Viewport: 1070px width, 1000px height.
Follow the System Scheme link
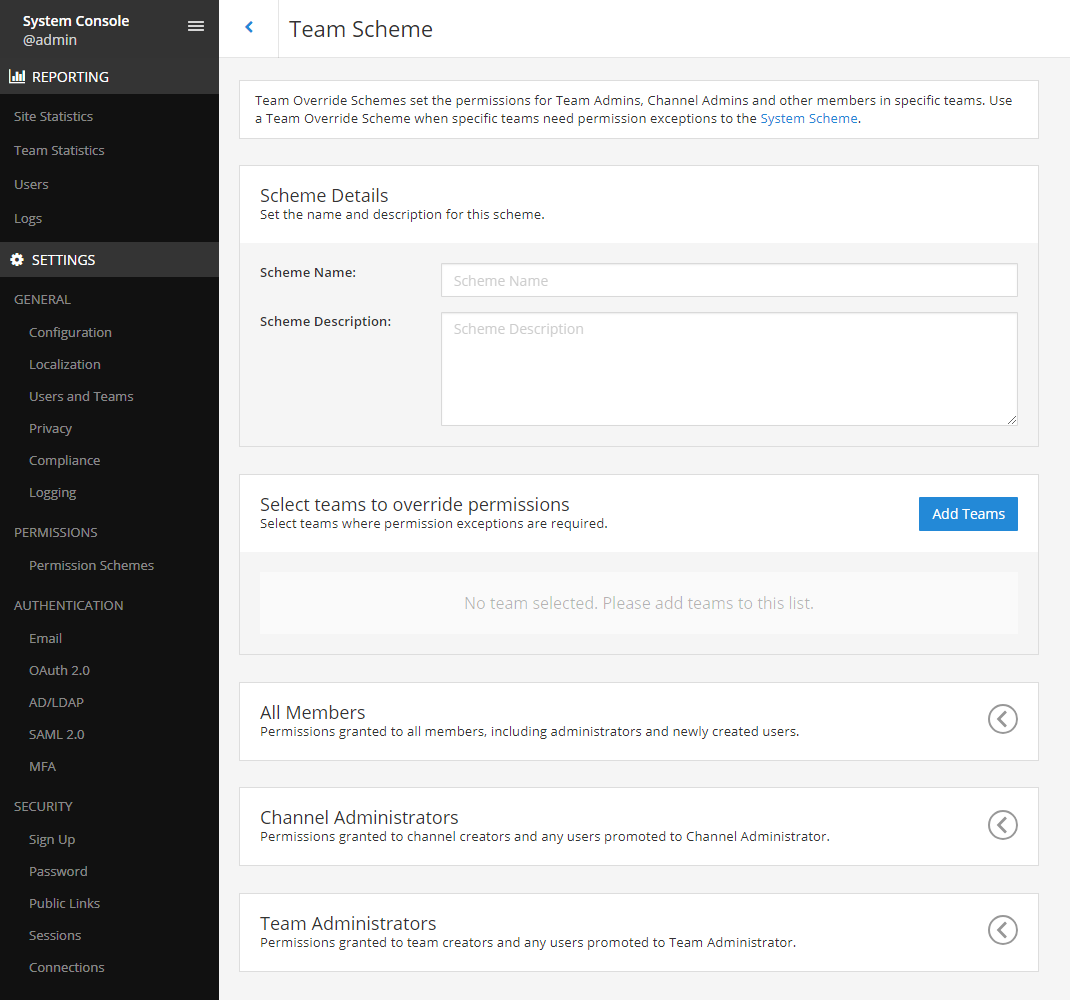click(x=808, y=118)
